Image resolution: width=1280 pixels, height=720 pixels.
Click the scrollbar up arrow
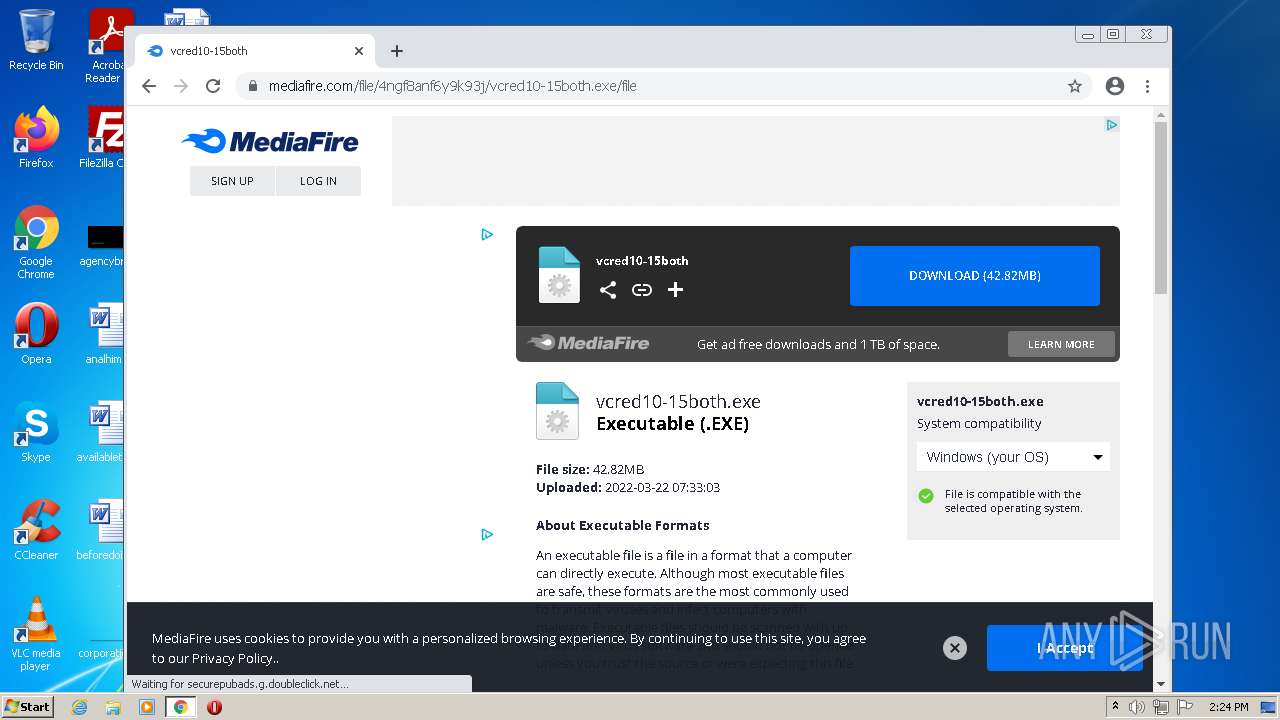click(x=1161, y=115)
